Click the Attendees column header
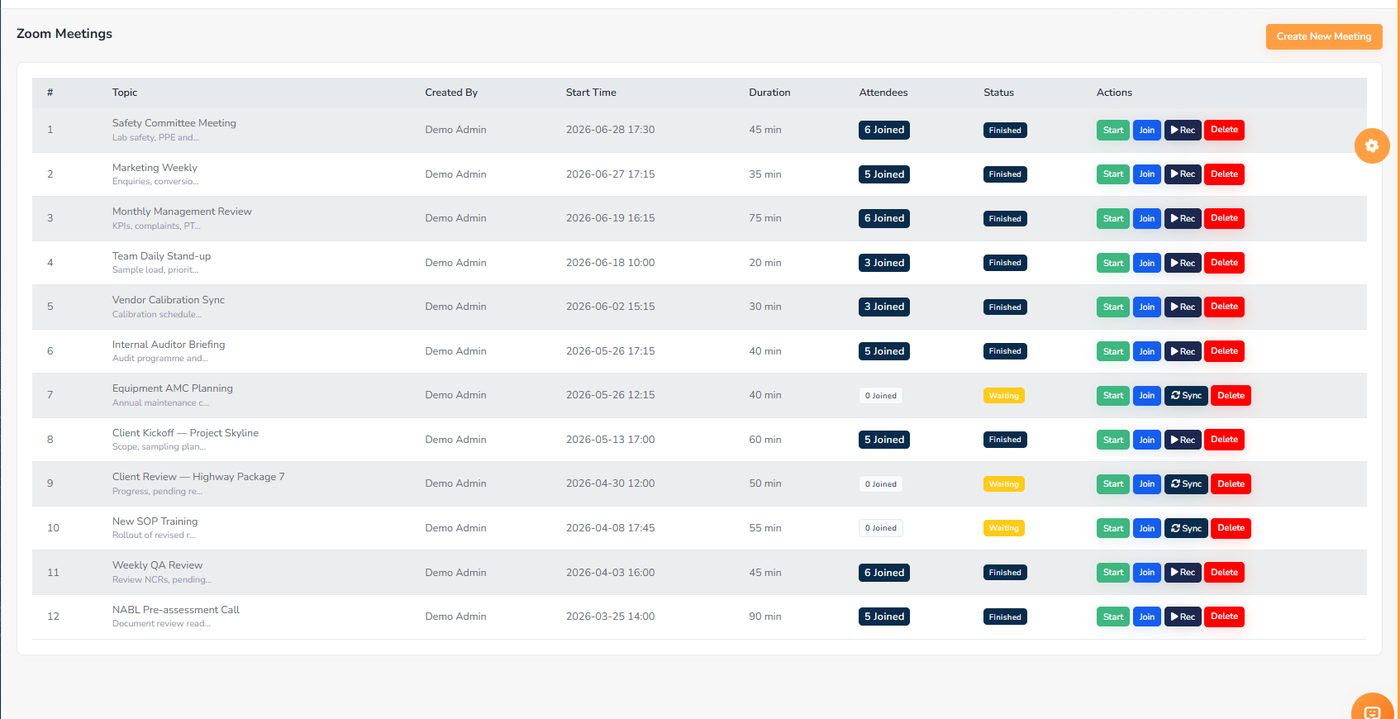 tap(883, 92)
